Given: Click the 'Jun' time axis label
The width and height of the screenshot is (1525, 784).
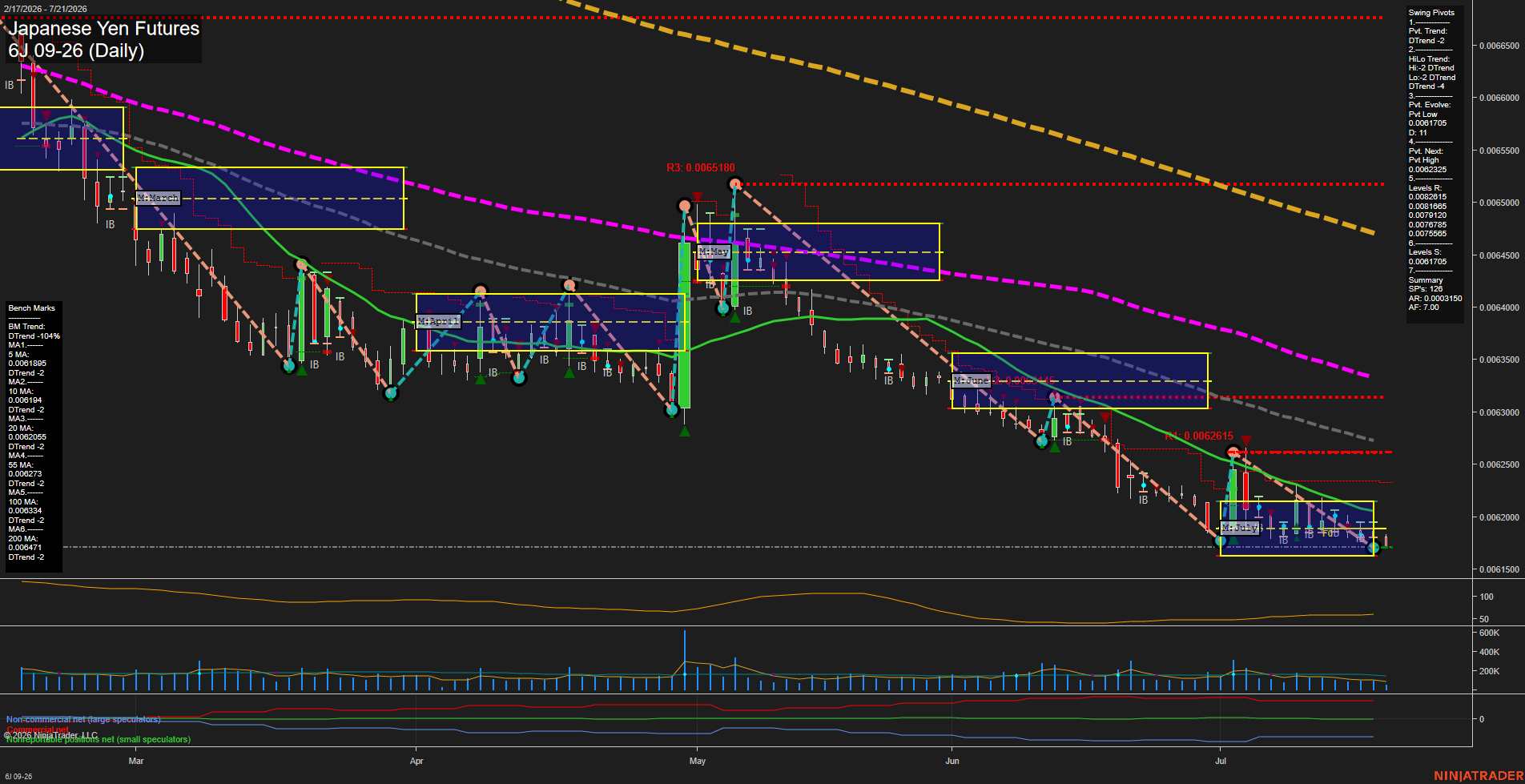Looking at the screenshot, I should coord(952,761).
